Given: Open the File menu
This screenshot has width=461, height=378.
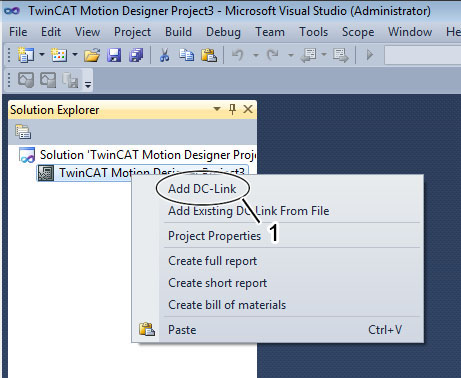Looking at the screenshot, I should 18,32.
